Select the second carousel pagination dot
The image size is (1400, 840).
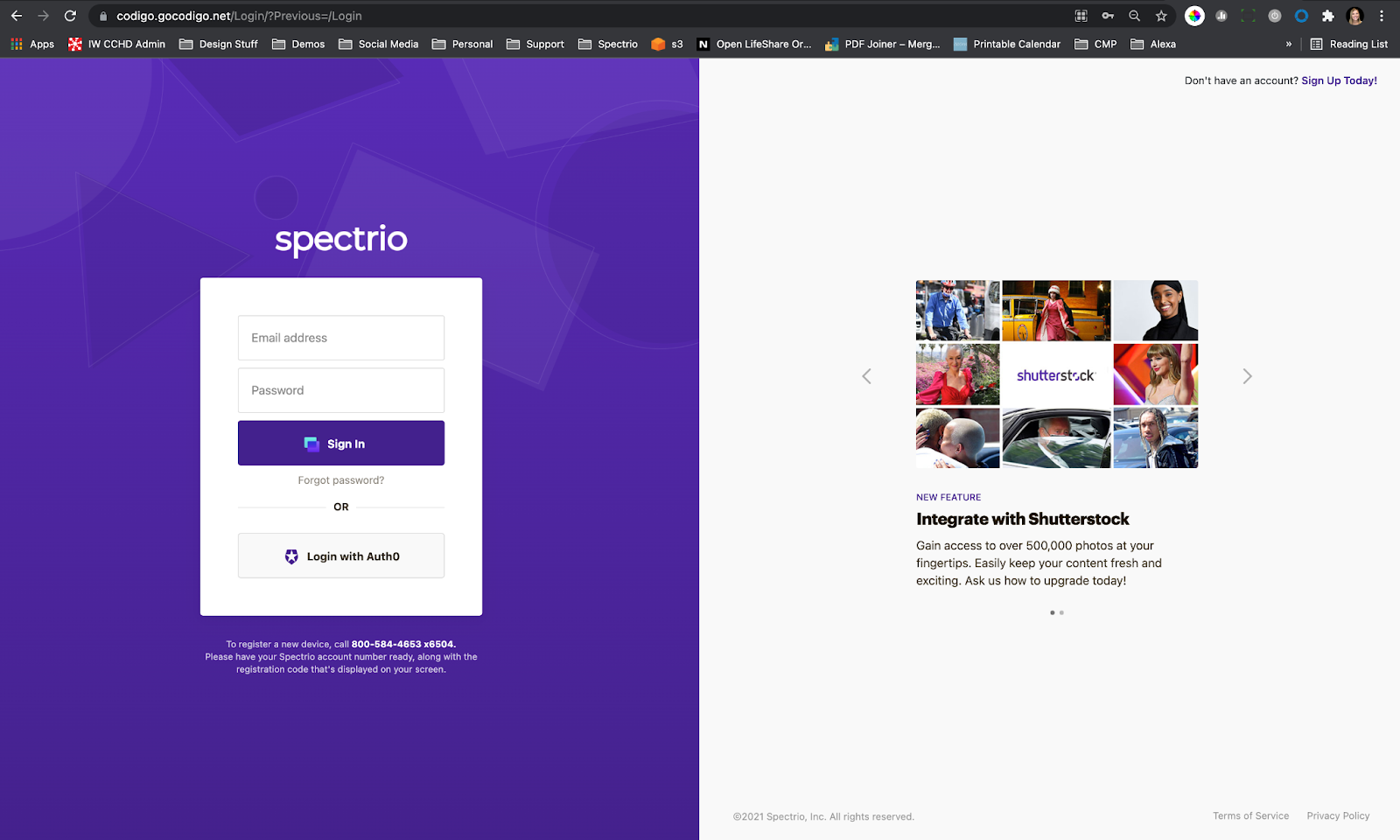tap(1061, 612)
